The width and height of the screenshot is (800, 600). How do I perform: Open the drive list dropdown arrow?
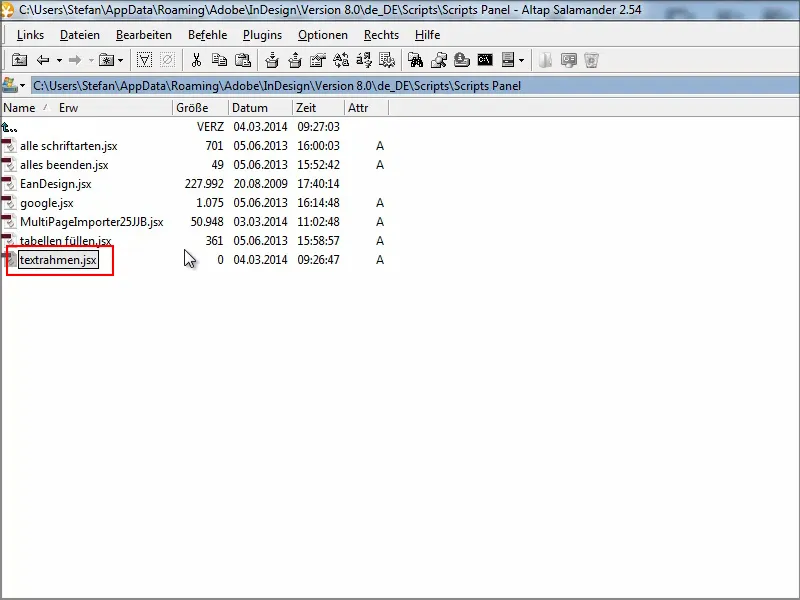tap(22, 86)
